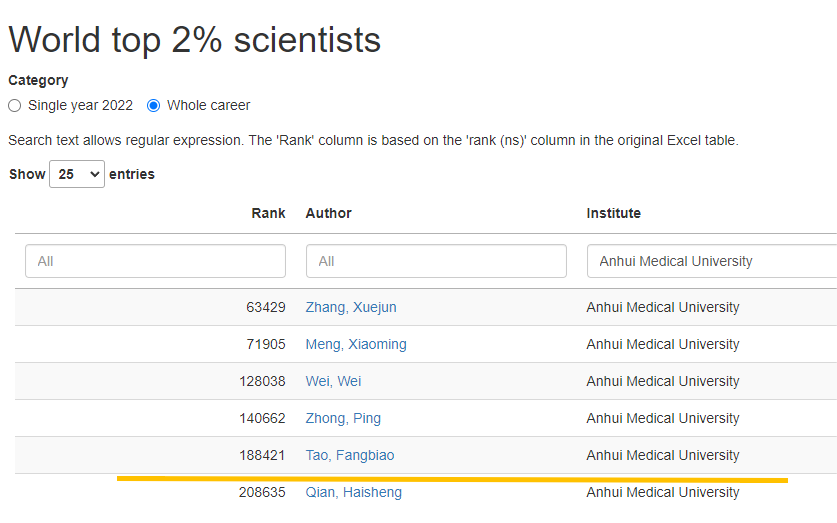The height and width of the screenshot is (523, 837).
Task: Open author link Qian, Haisheng
Action: pos(354,492)
